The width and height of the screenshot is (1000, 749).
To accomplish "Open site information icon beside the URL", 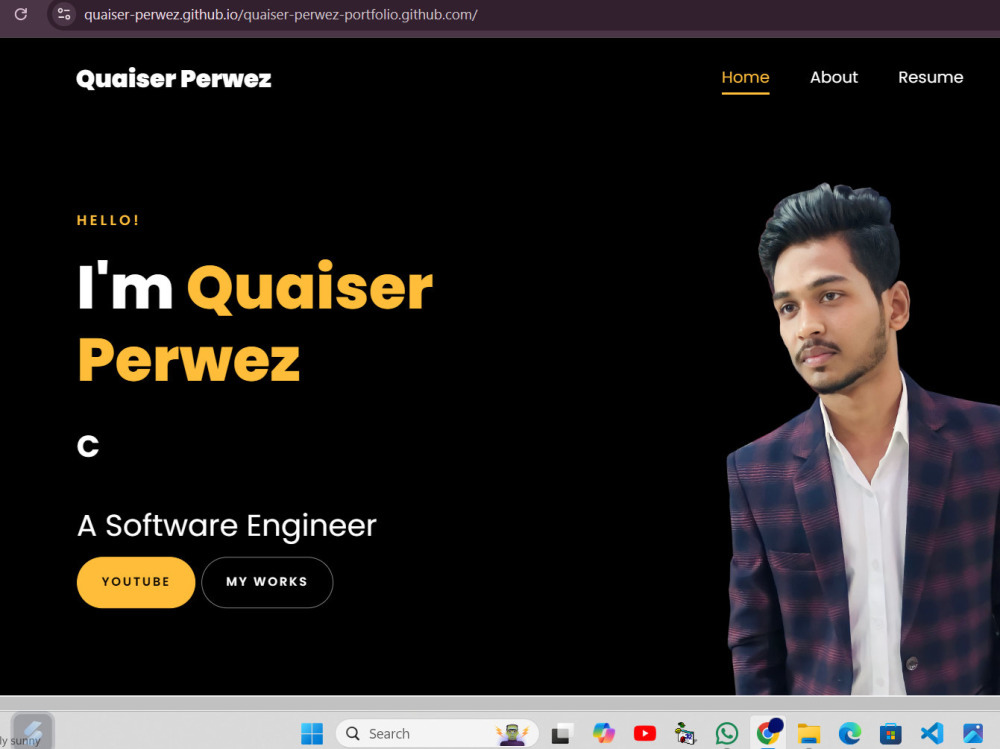I will (x=64, y=14).
